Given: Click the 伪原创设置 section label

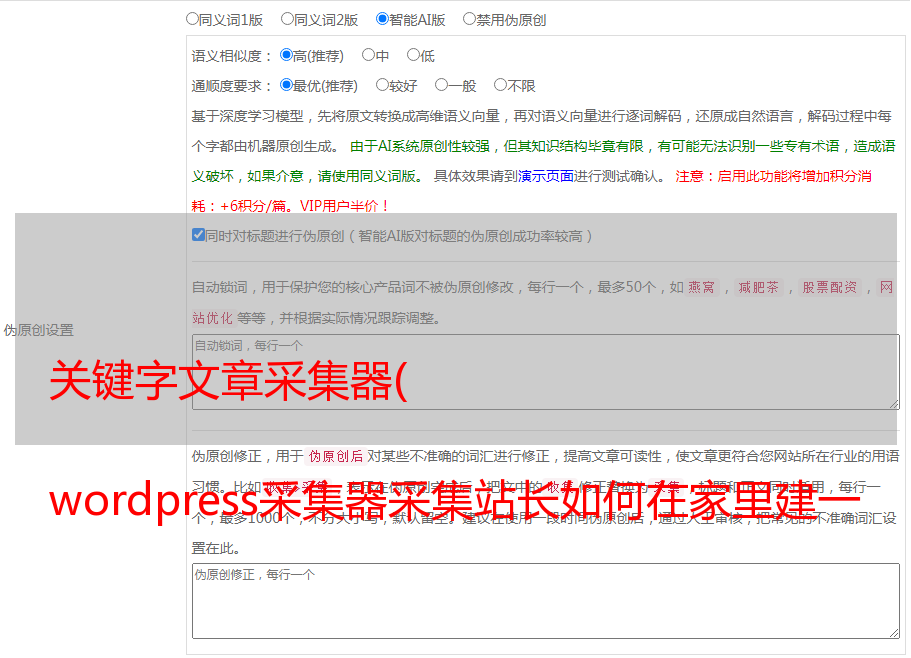Looking at the screenshot, I should (38, 330).
